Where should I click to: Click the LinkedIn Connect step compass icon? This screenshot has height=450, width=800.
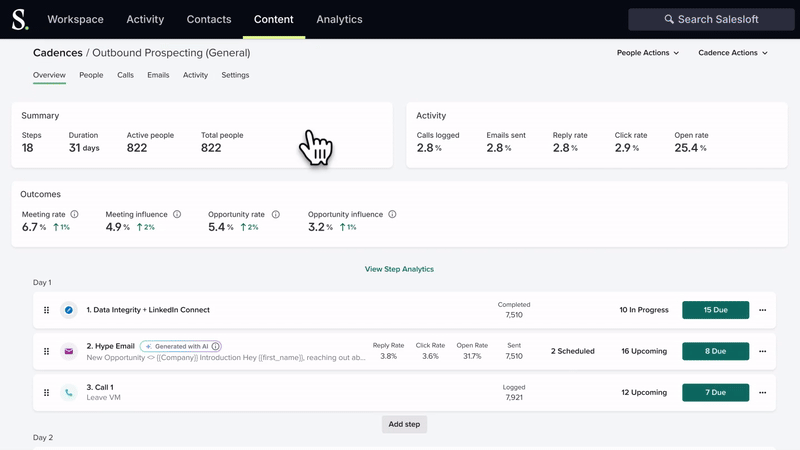pos(68,310)
